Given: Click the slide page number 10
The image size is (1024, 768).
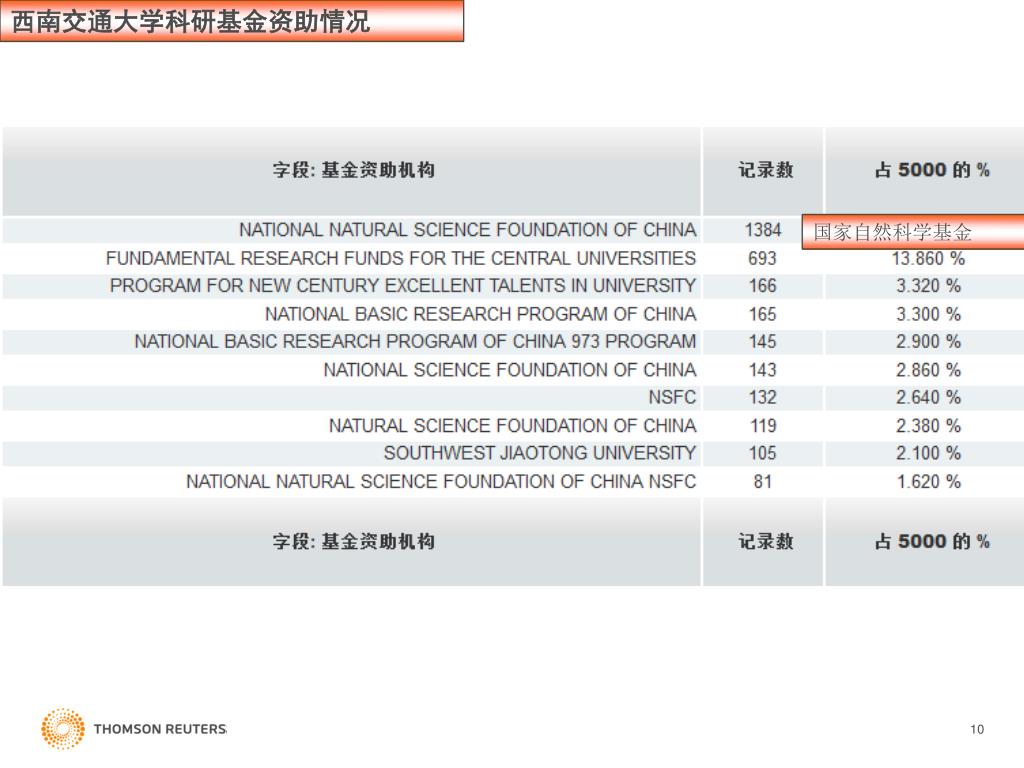Looking at the screenshot, I should tap(977, 729).
